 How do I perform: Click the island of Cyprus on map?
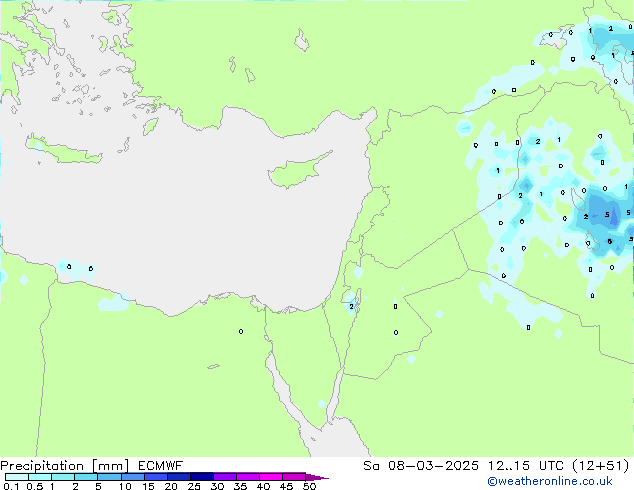coord(297,171)
